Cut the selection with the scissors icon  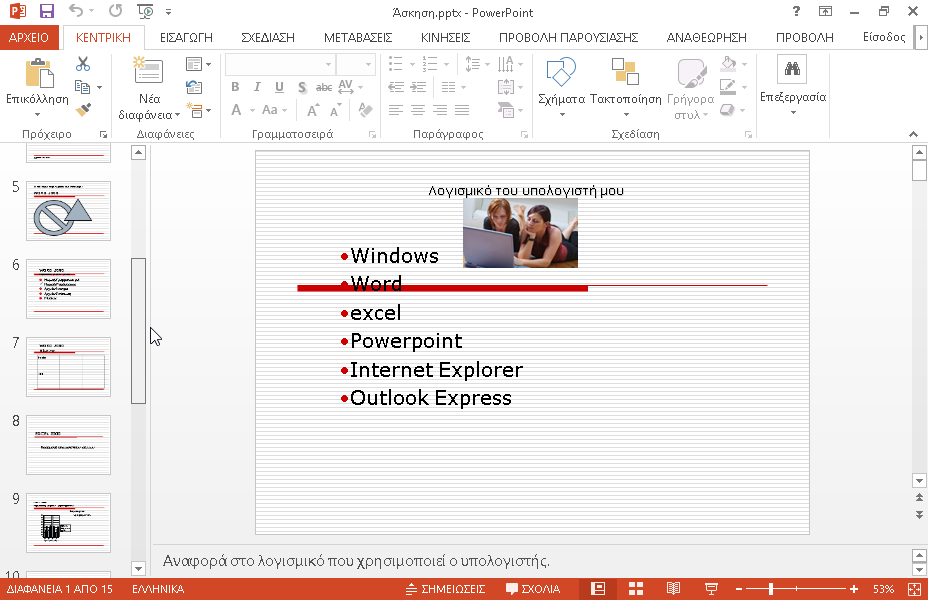pos(83,64)
